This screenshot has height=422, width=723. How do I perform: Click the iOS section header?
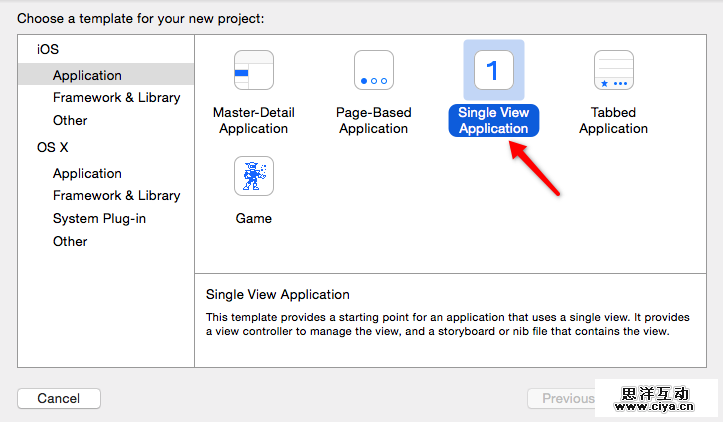pyautogui.click(x=48, y=49)
